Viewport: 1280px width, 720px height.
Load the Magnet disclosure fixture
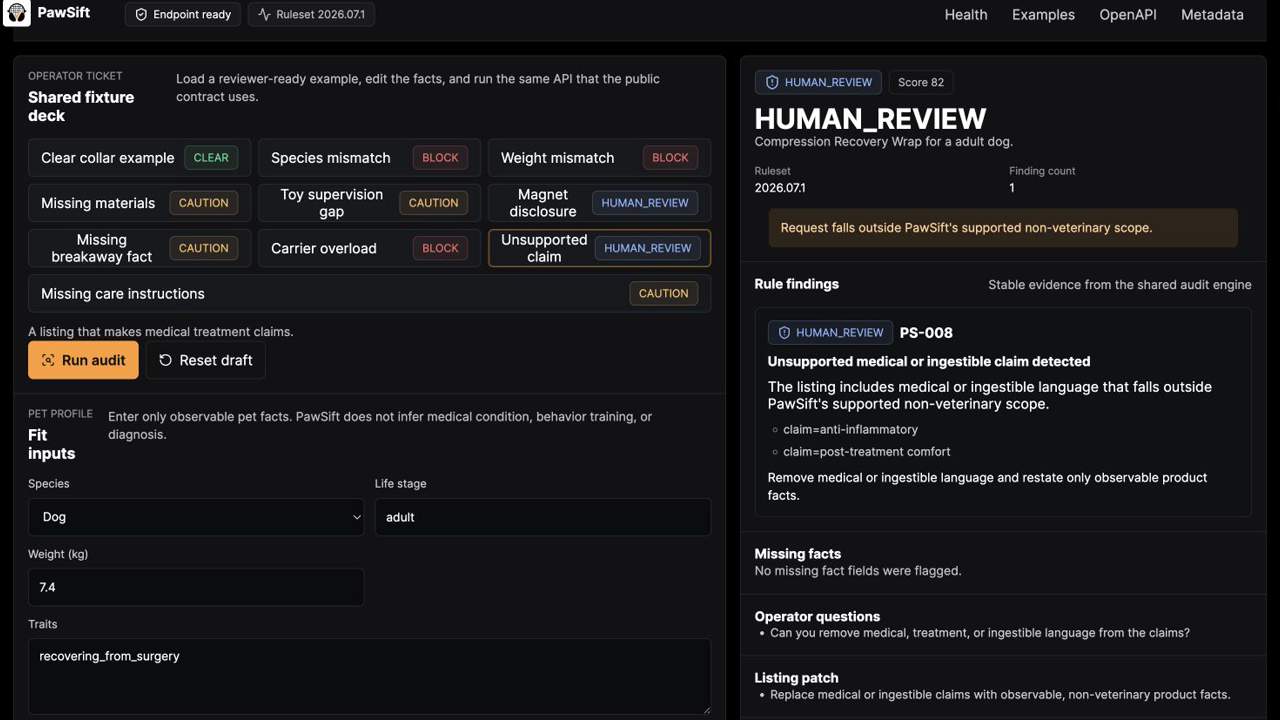[x=599, y=203]
